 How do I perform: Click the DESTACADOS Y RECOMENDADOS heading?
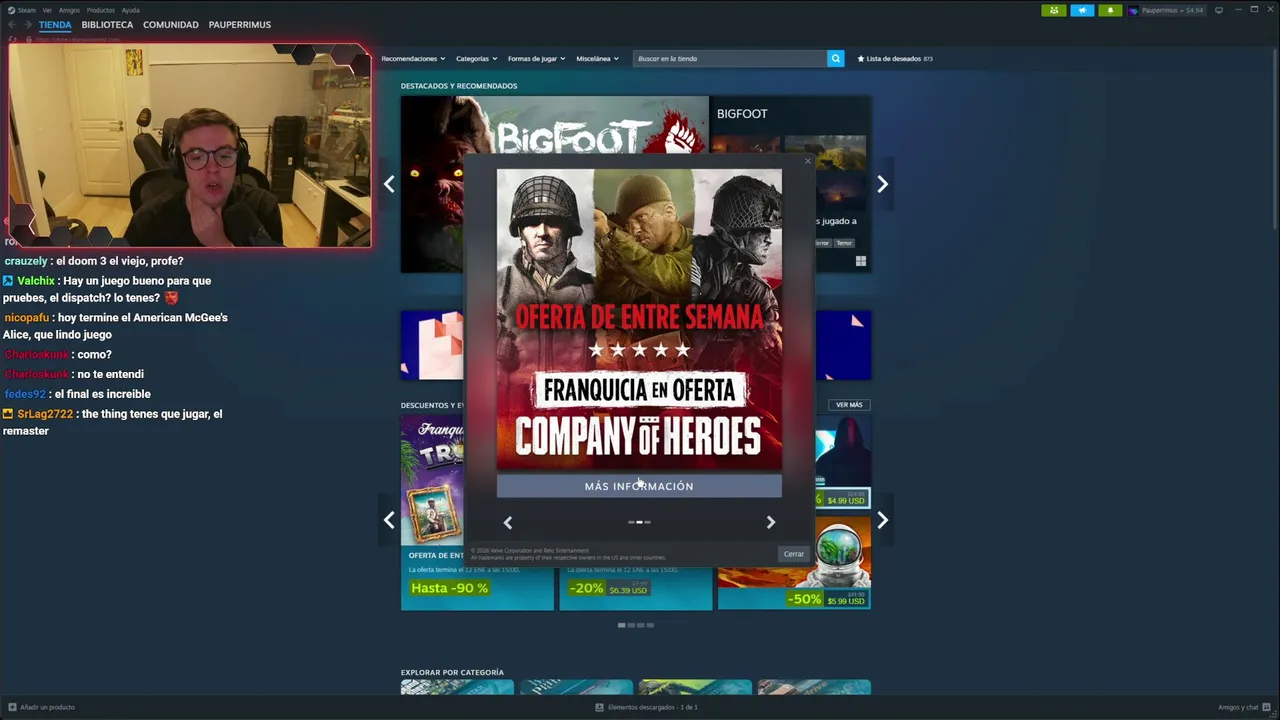tap(459, 86)
